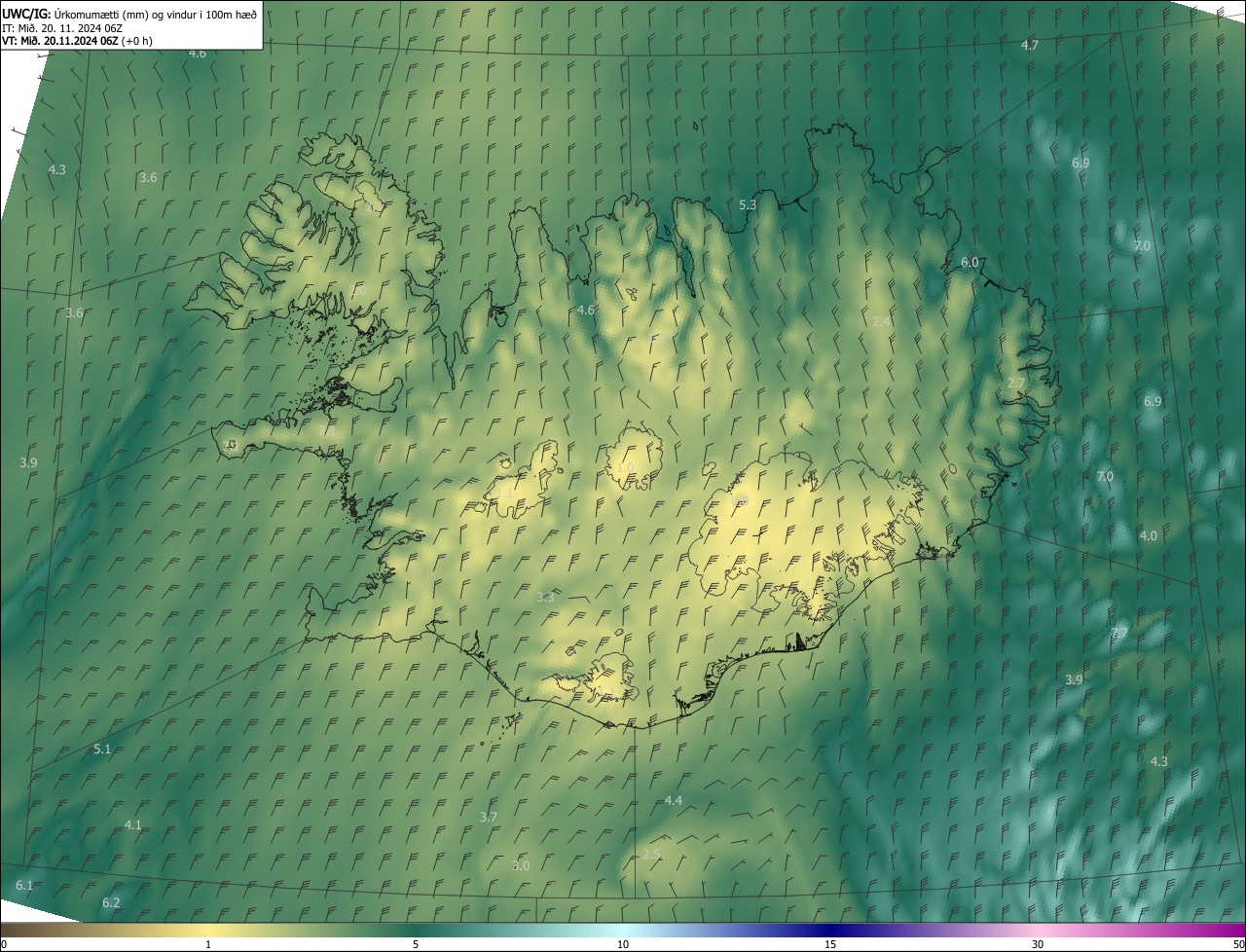Click the 4.4 value label on the map
Screen dimensions: 1246x952
pyautogui.click(x=674, y=801)
